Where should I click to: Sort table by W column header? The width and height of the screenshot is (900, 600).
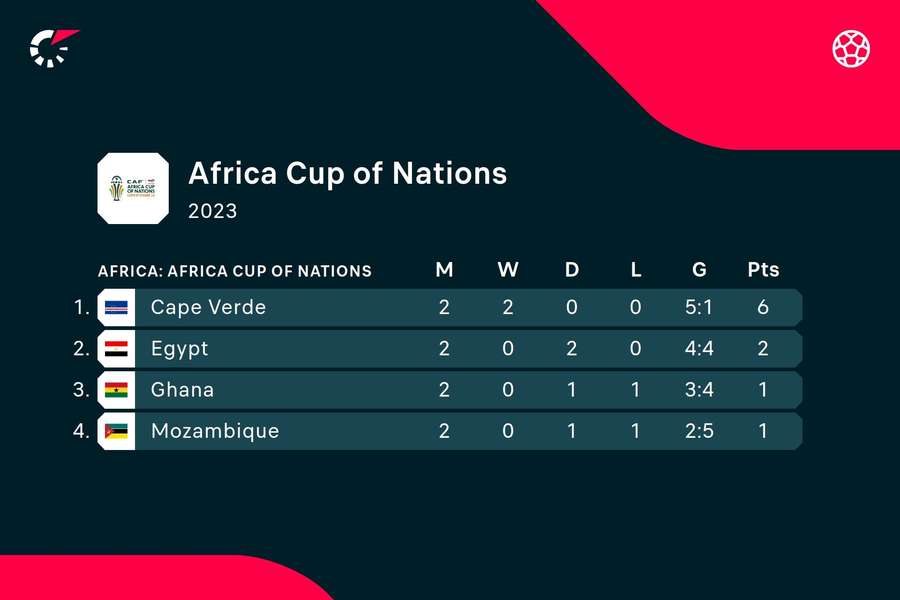[508, 270]
